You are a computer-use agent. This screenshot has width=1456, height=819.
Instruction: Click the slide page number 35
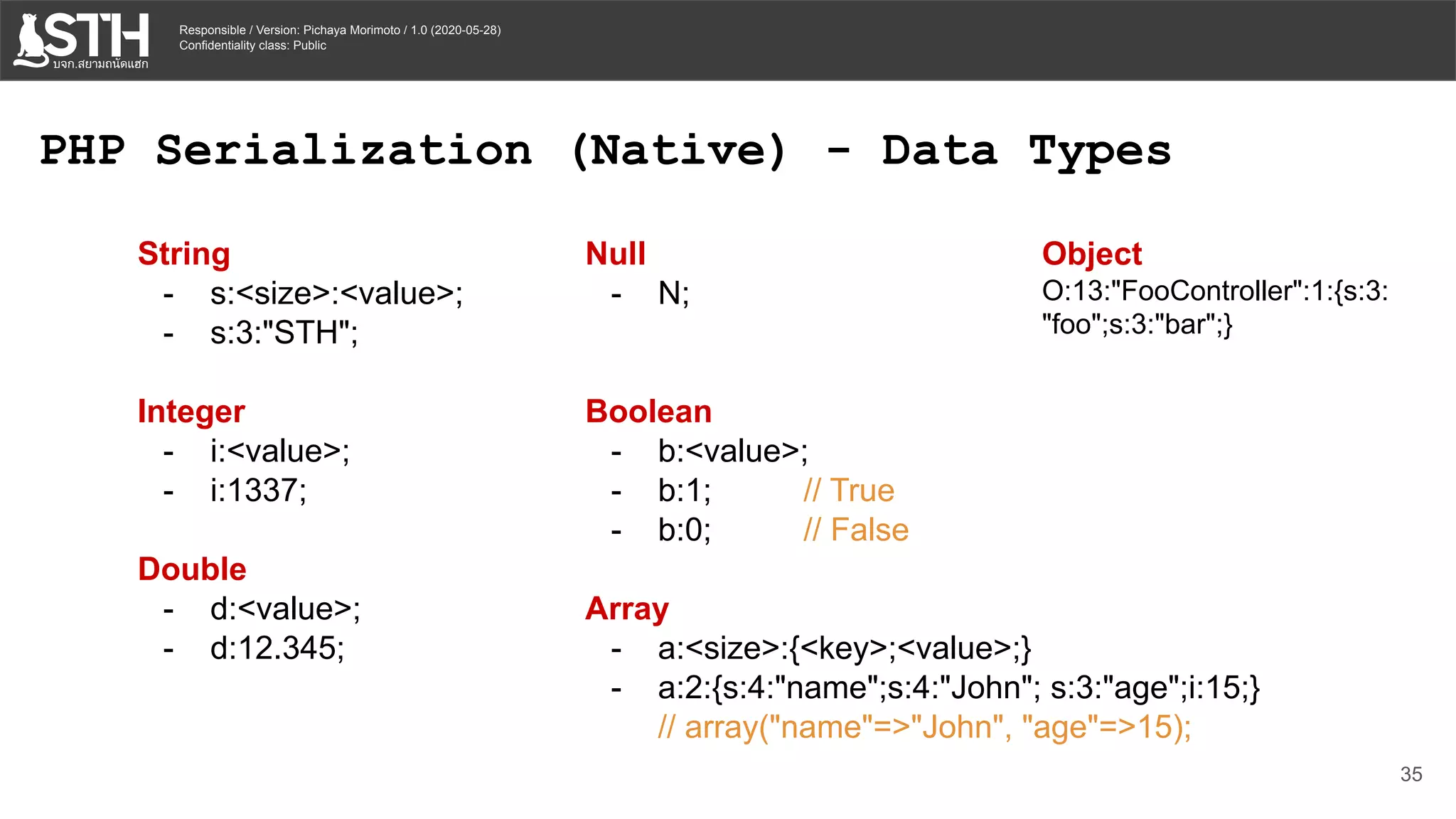click(x=1410, y=774)
